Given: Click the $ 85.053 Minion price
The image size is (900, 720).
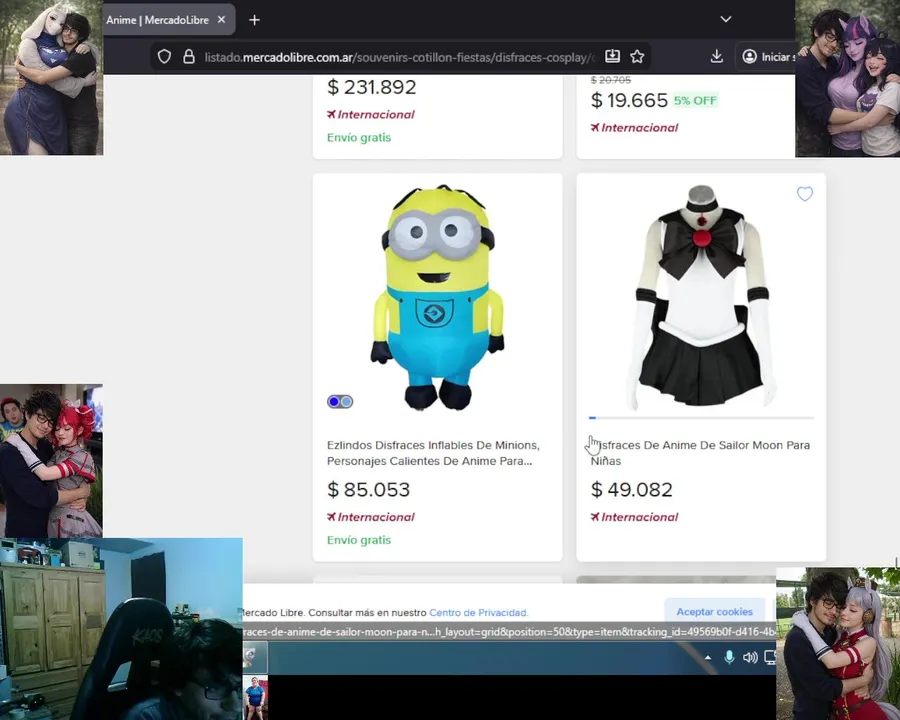Looking at the screenshot, I should click(368, 490).
